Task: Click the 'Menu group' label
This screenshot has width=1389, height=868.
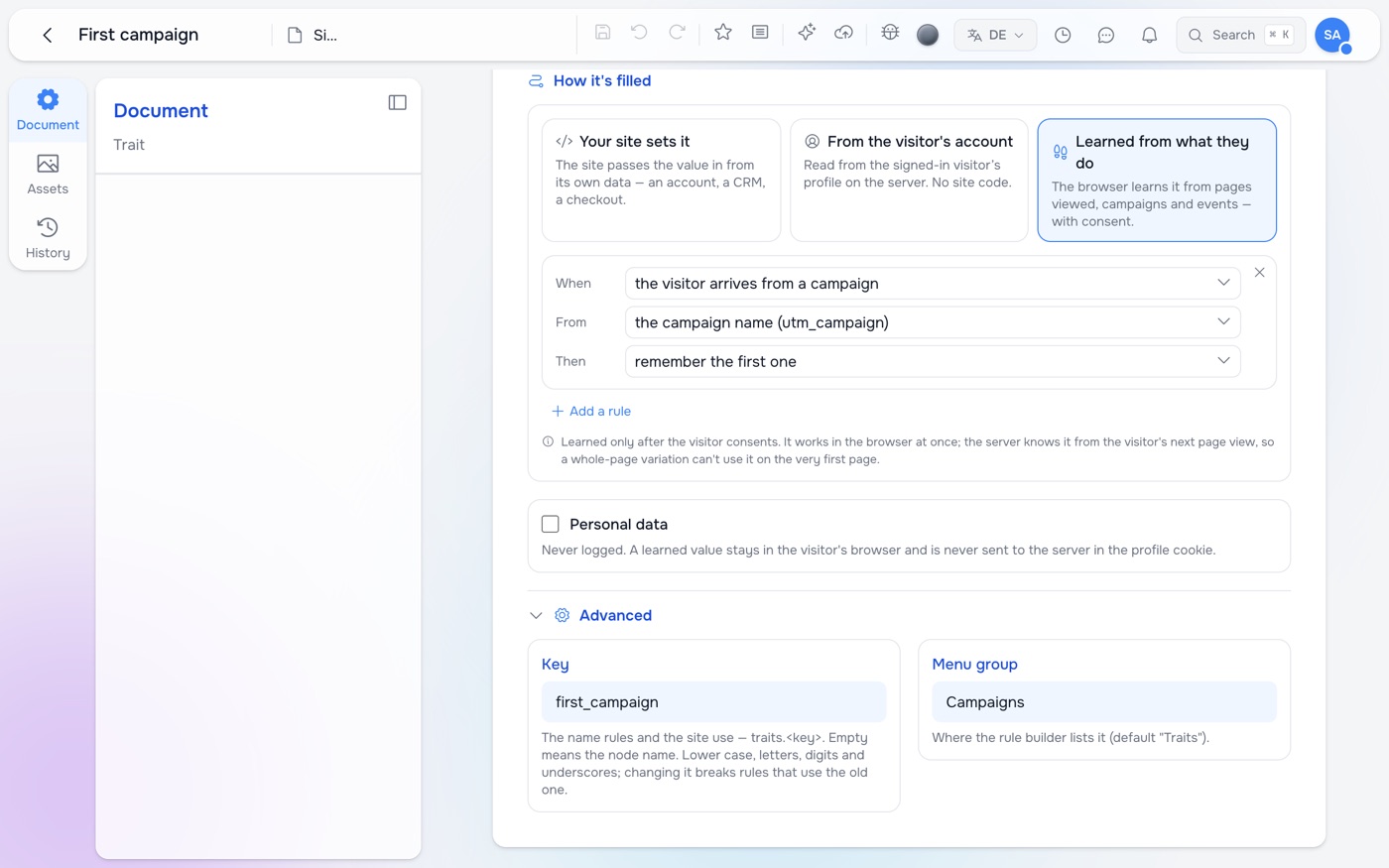Action: click(x=974, y=664)
